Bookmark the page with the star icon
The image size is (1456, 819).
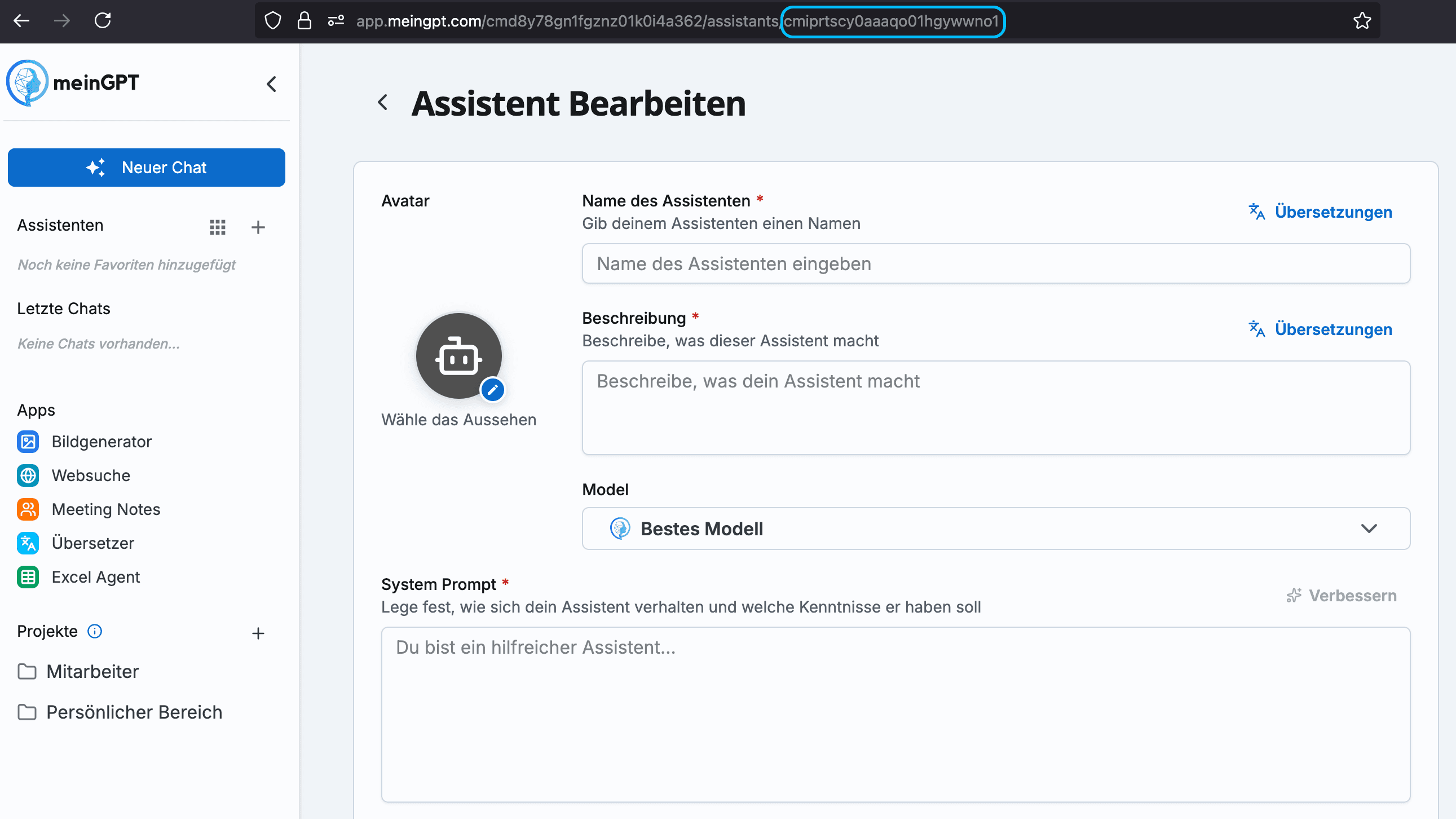click(1363, 21)
